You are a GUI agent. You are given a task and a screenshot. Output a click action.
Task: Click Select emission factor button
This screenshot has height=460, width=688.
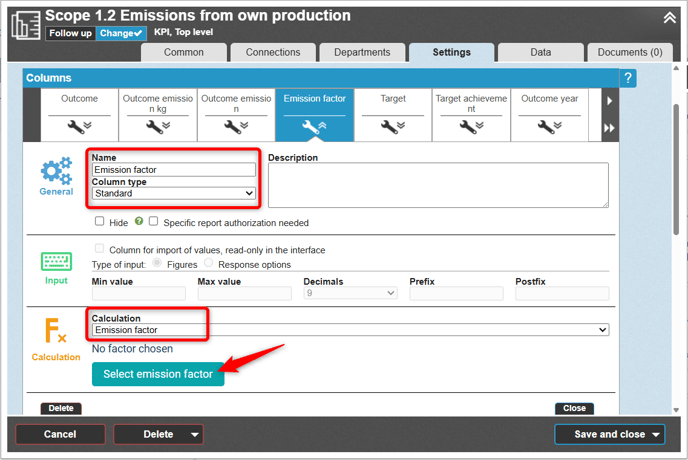[x=158, y=374]
